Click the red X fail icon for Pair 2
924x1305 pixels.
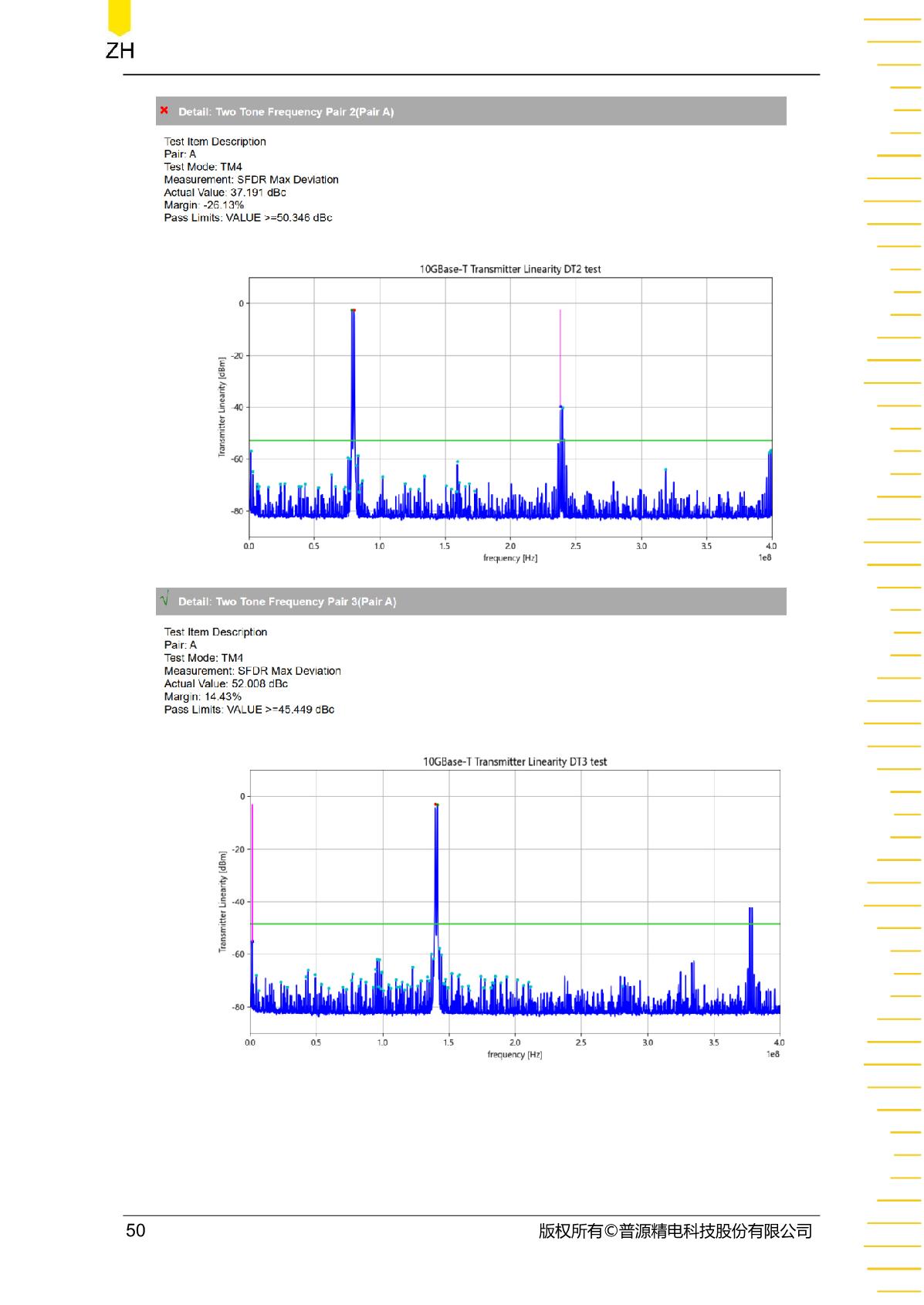click(x=164, y=110)
